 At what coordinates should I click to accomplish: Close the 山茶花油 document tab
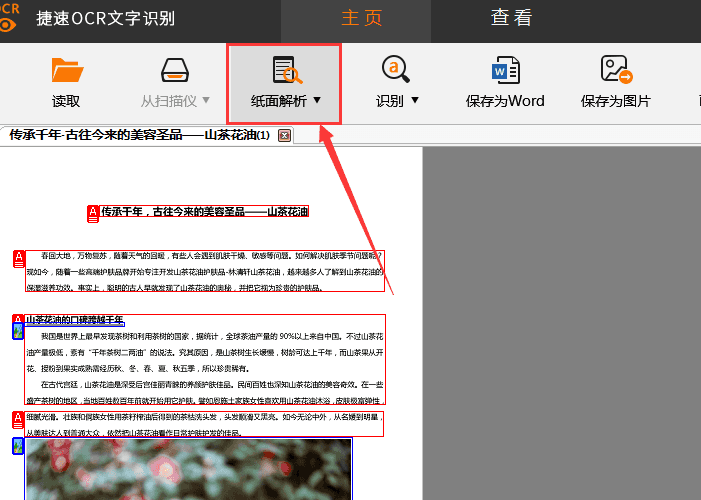pyautogui.click(x=284, y=135)
